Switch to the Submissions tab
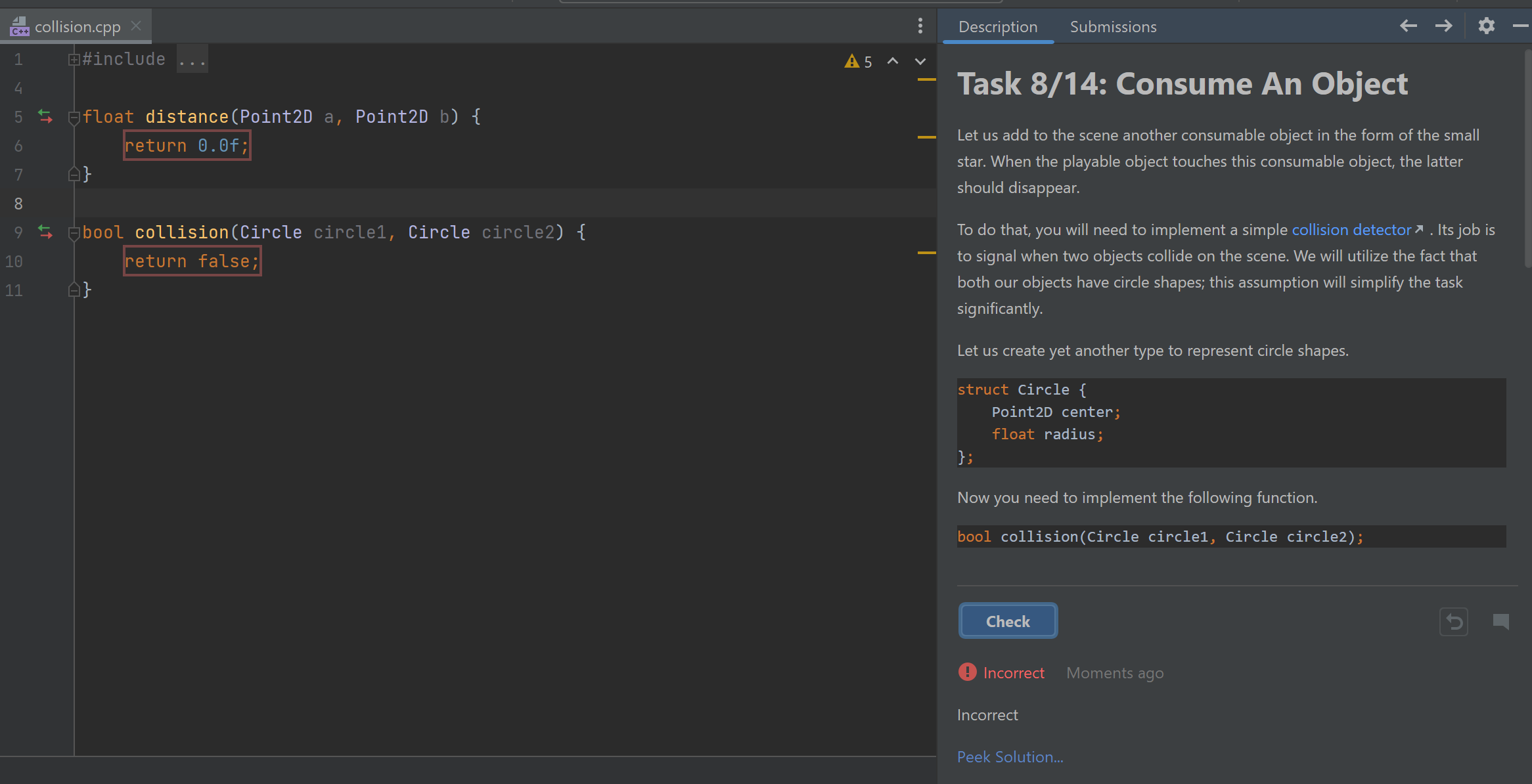Image resolution: width=1532 pixels, height=784 pixels. (x=1113, y=27)
